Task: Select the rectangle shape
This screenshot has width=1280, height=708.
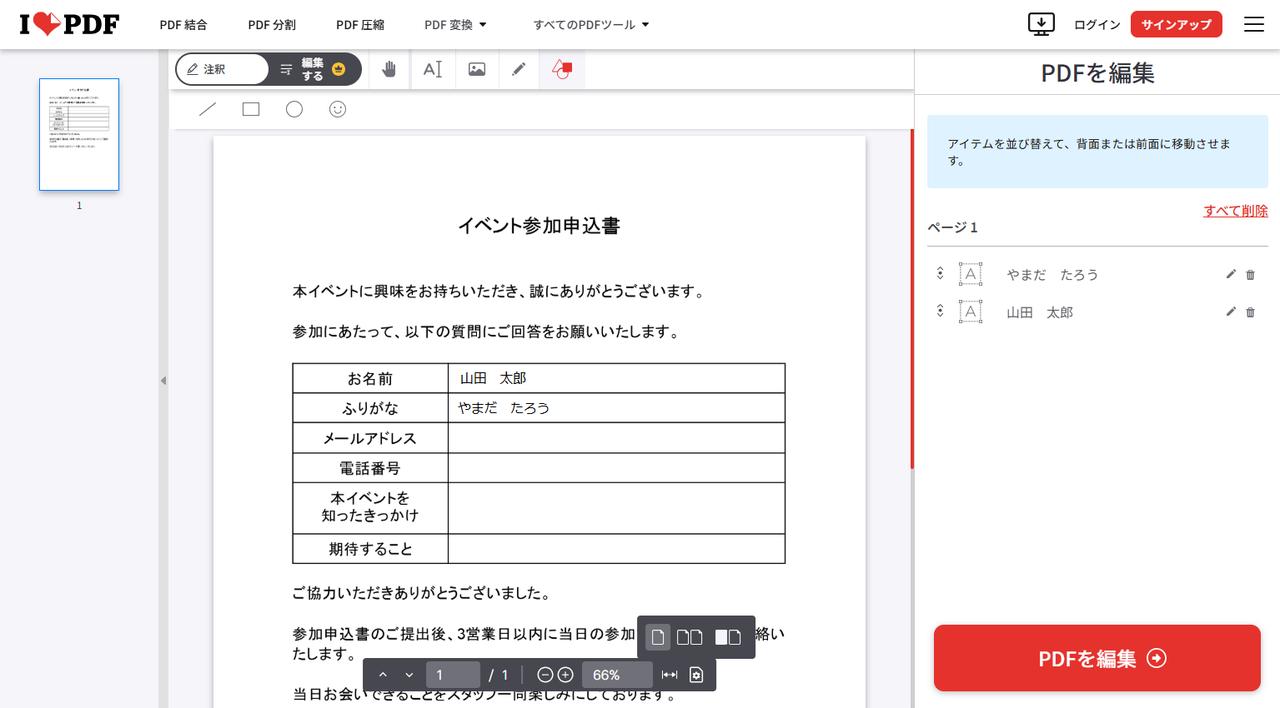Action: click(x=250, y=109)
